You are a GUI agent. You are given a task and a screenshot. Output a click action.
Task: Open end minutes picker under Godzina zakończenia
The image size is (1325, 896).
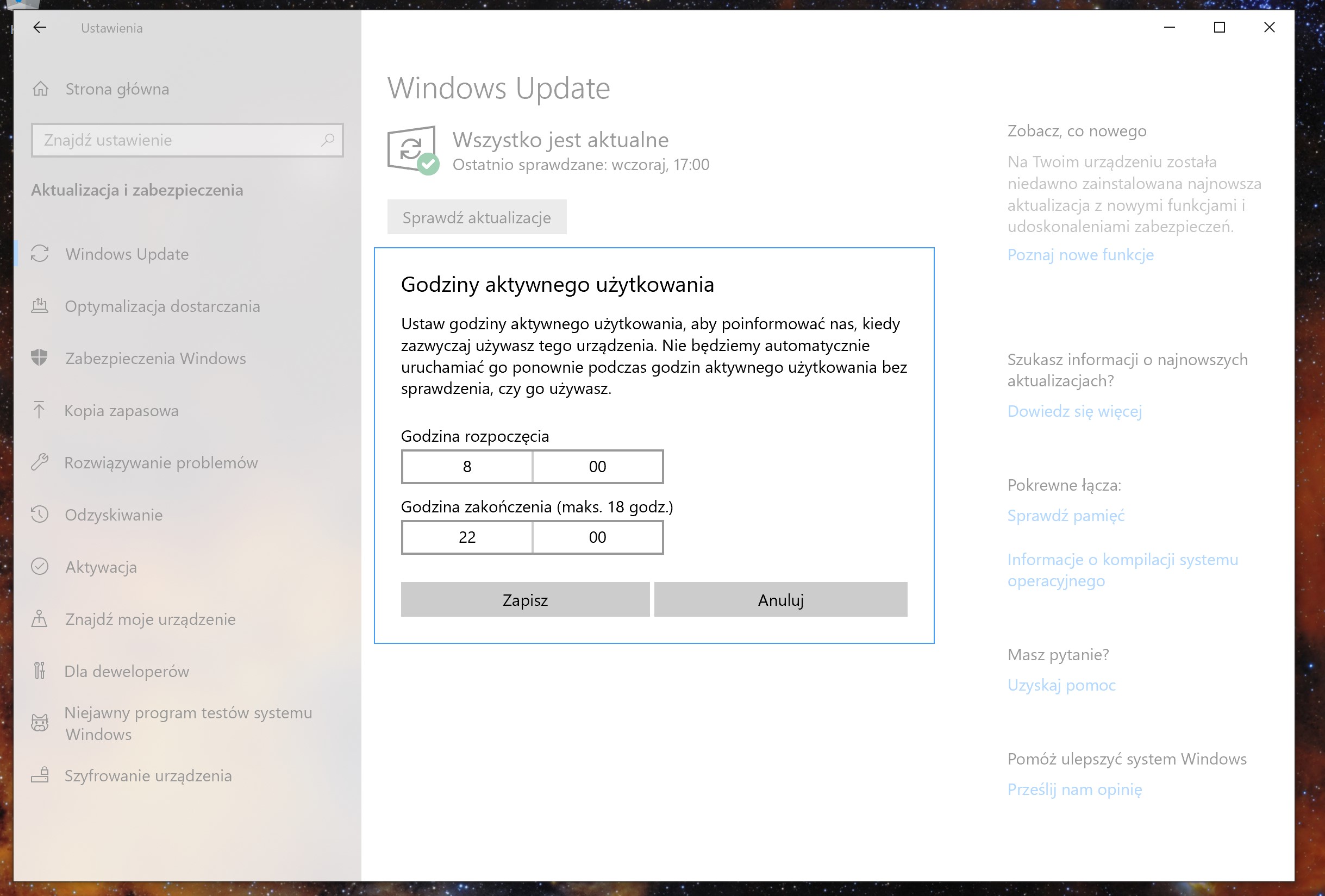click(x=597, y=537)
